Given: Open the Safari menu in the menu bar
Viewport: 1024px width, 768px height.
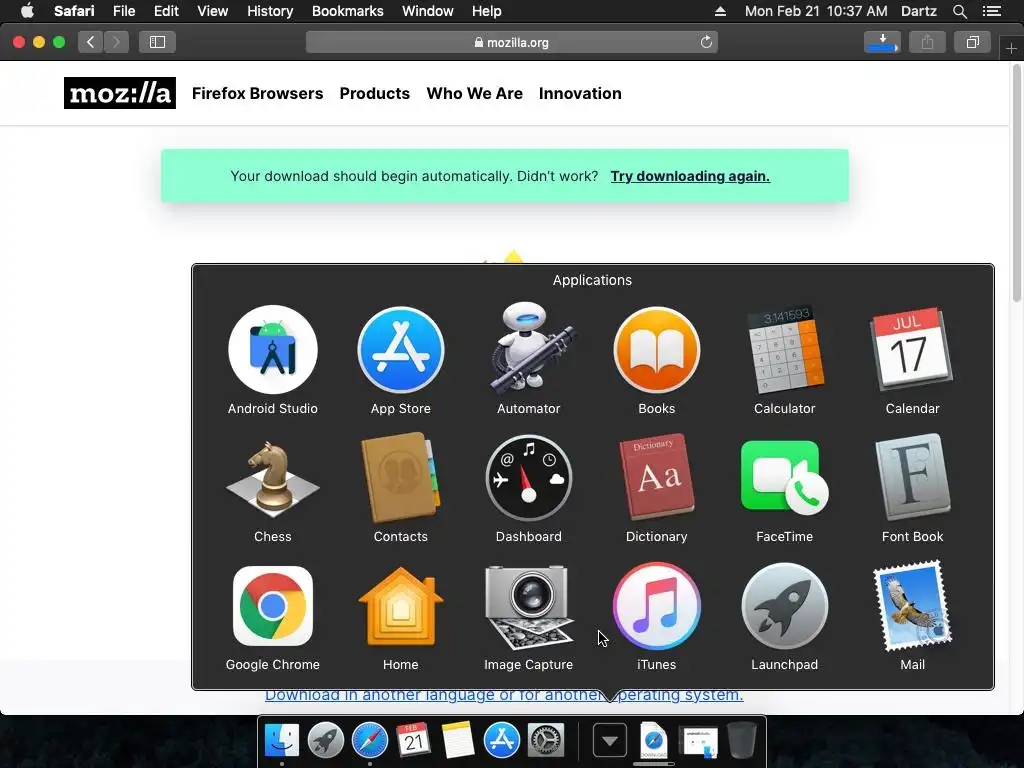Looking at the screenshot, I should click(x=74, y=11).
